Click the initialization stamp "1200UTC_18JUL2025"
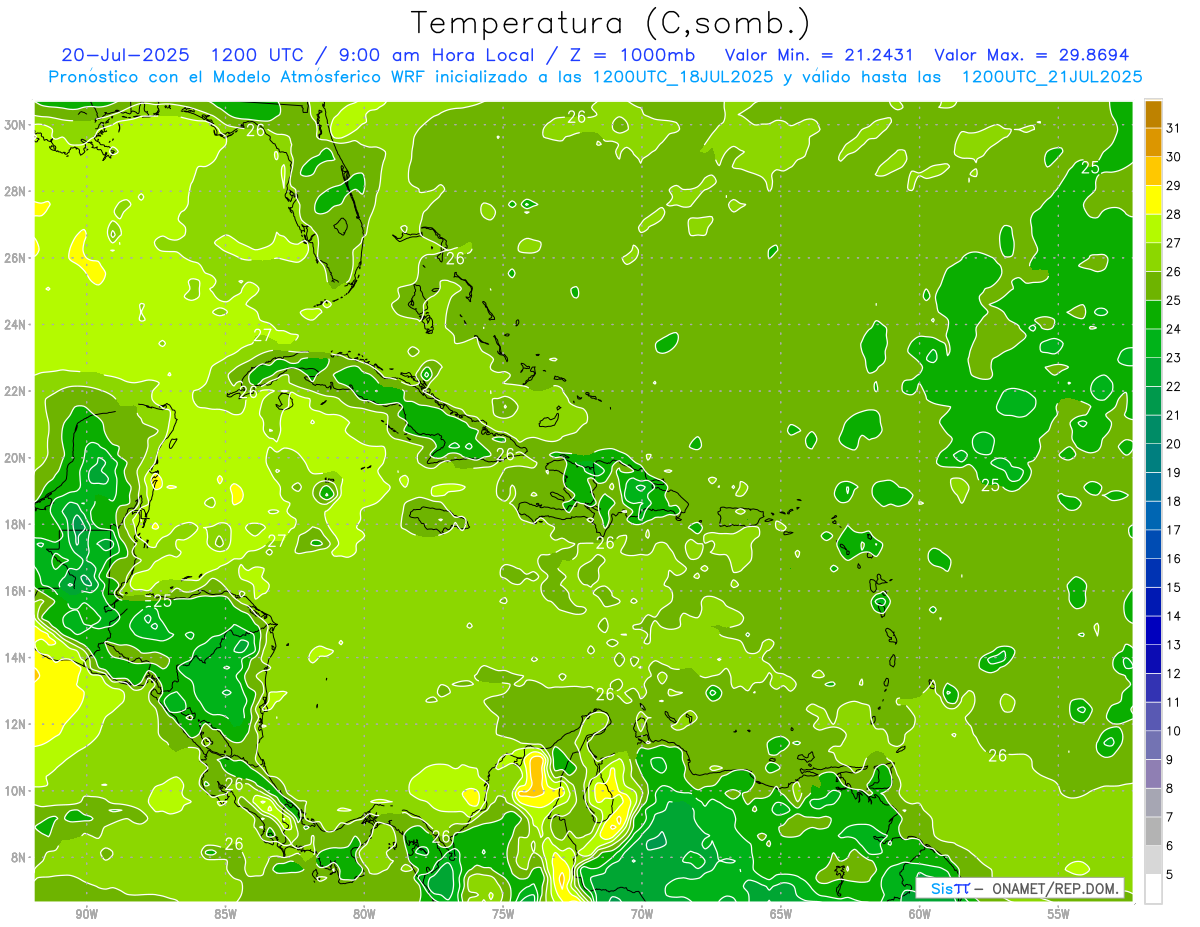This screenshot has height=927, width=1200. click(x=683, y=77)
